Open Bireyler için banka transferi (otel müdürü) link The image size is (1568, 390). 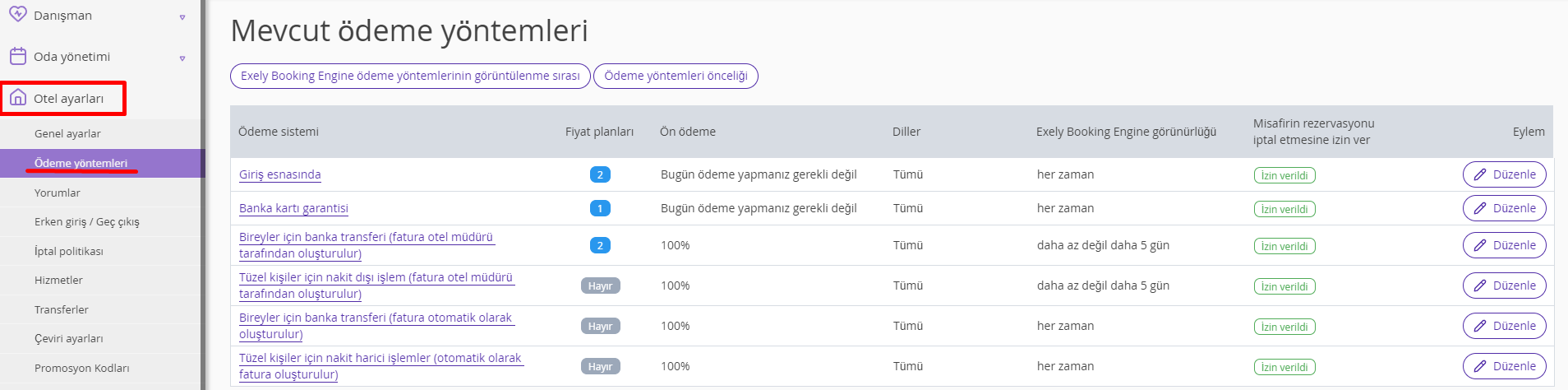coord(367,245)
